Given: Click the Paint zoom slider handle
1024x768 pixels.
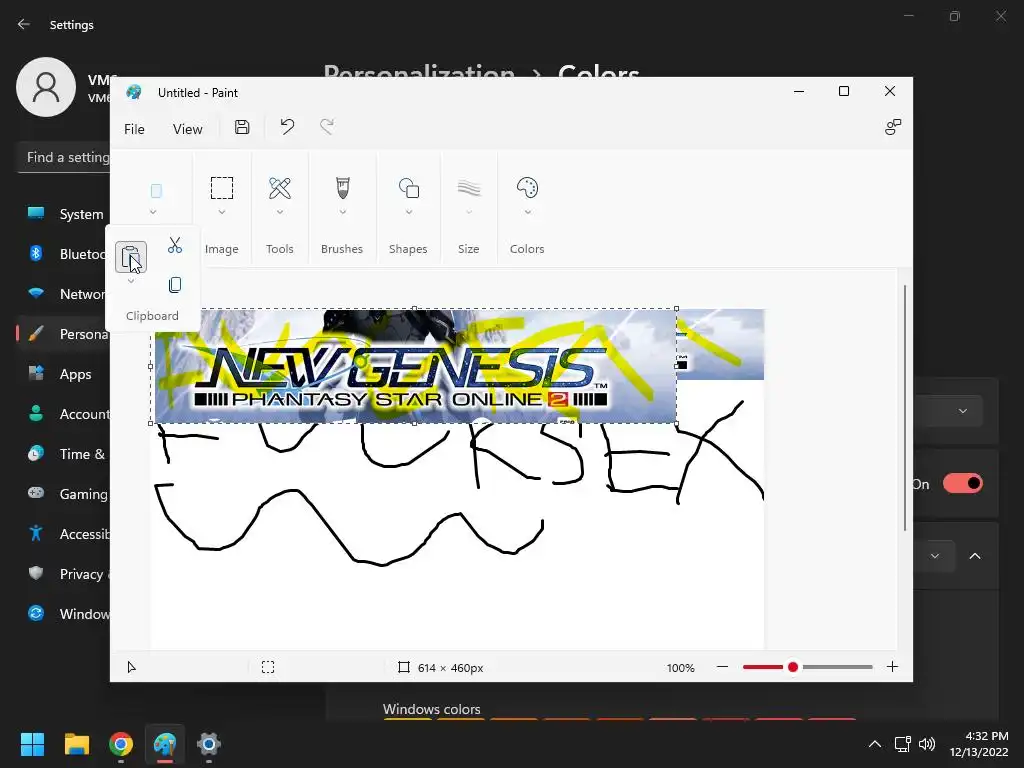Looking at the screenshot, I should click(x=793, y=667).
